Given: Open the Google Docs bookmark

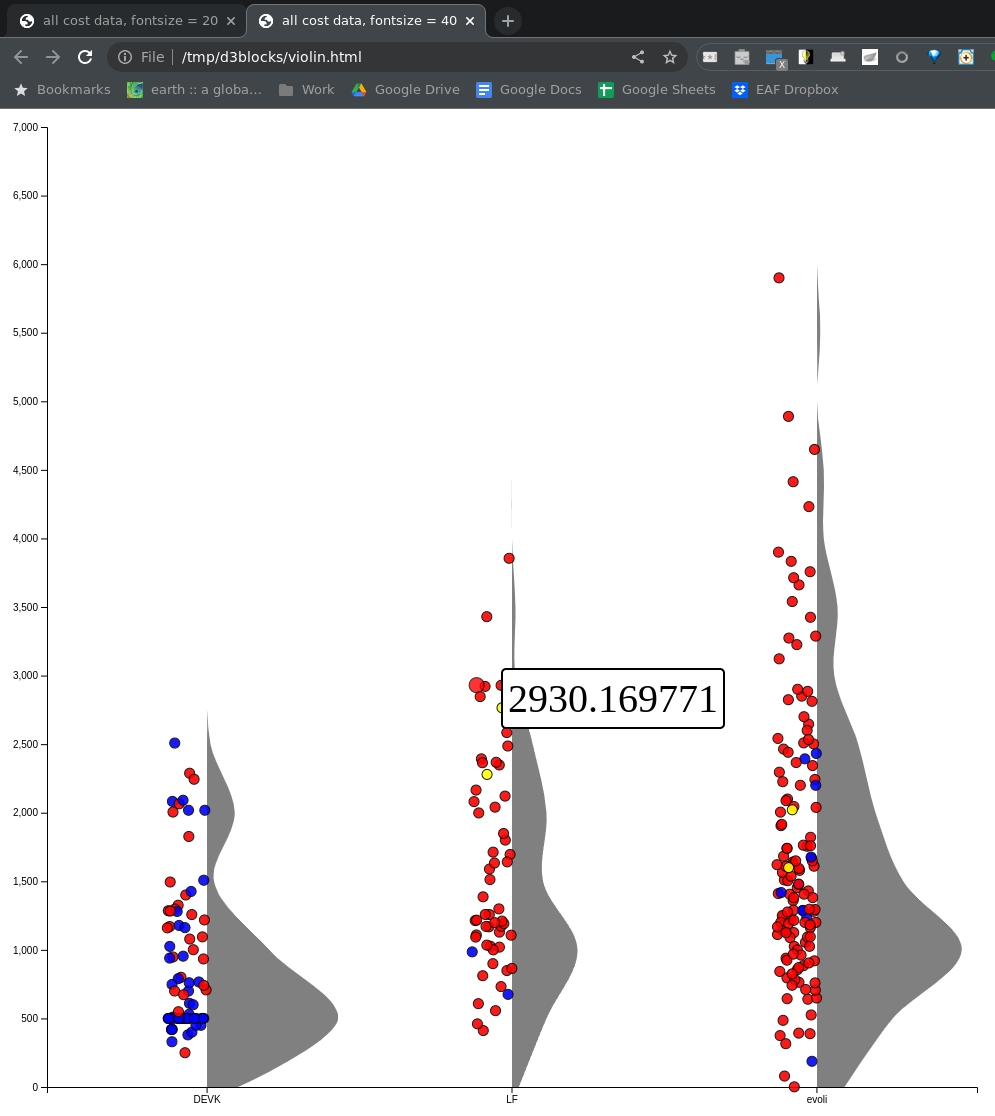Looking at the screenshot, I should (529, 90).
